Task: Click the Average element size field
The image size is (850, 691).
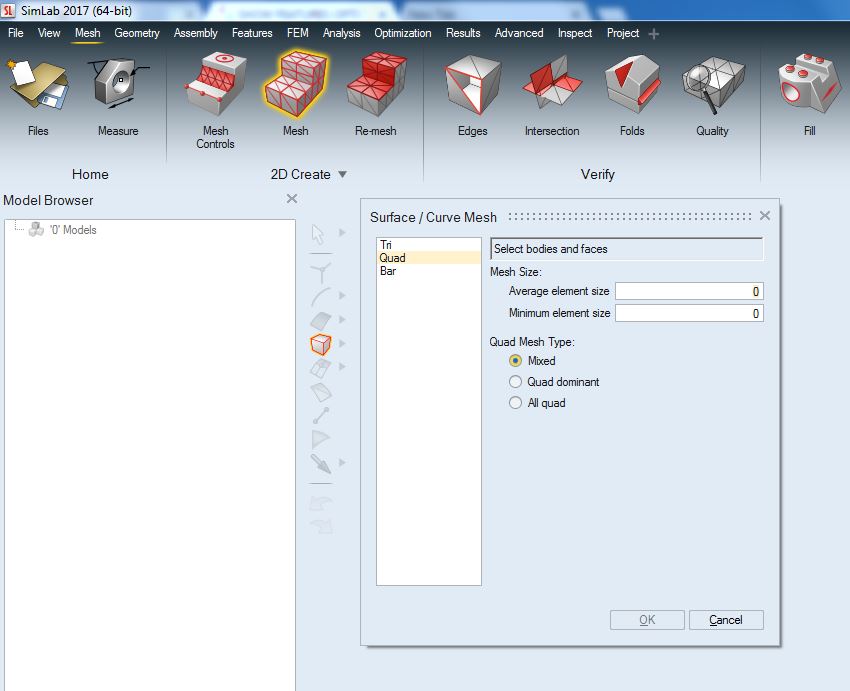Action: coord(689,292)
